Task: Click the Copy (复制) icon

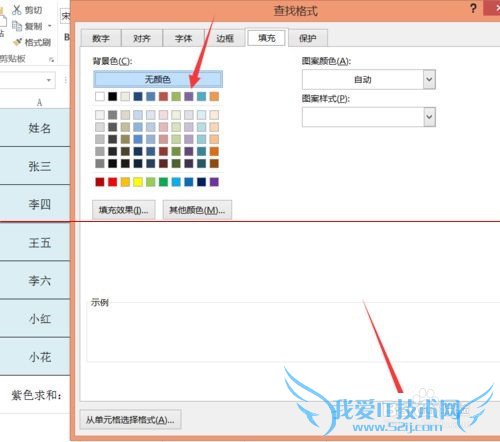Action: point(17,26)
